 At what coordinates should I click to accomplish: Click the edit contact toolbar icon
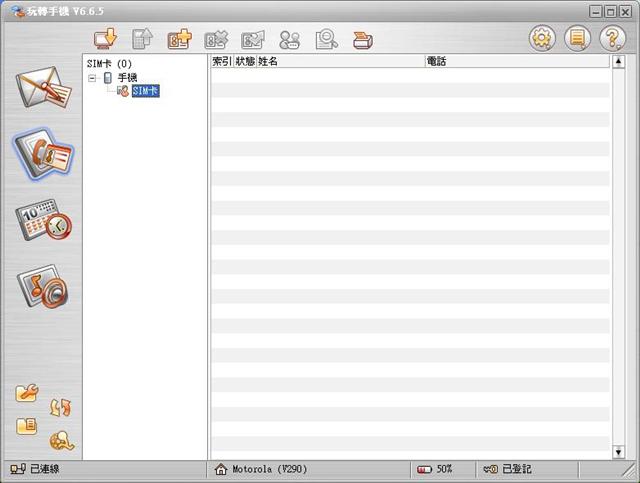[253, 40]
